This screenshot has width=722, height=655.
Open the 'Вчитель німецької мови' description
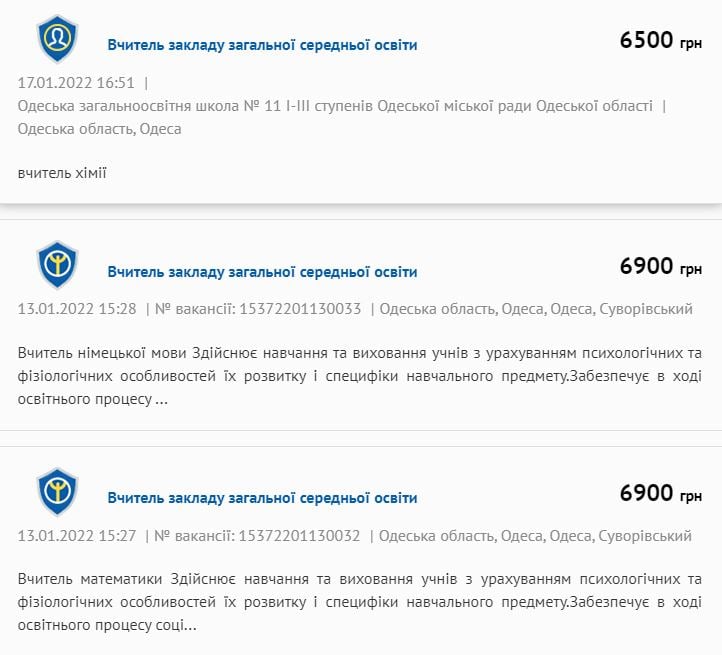360,377
